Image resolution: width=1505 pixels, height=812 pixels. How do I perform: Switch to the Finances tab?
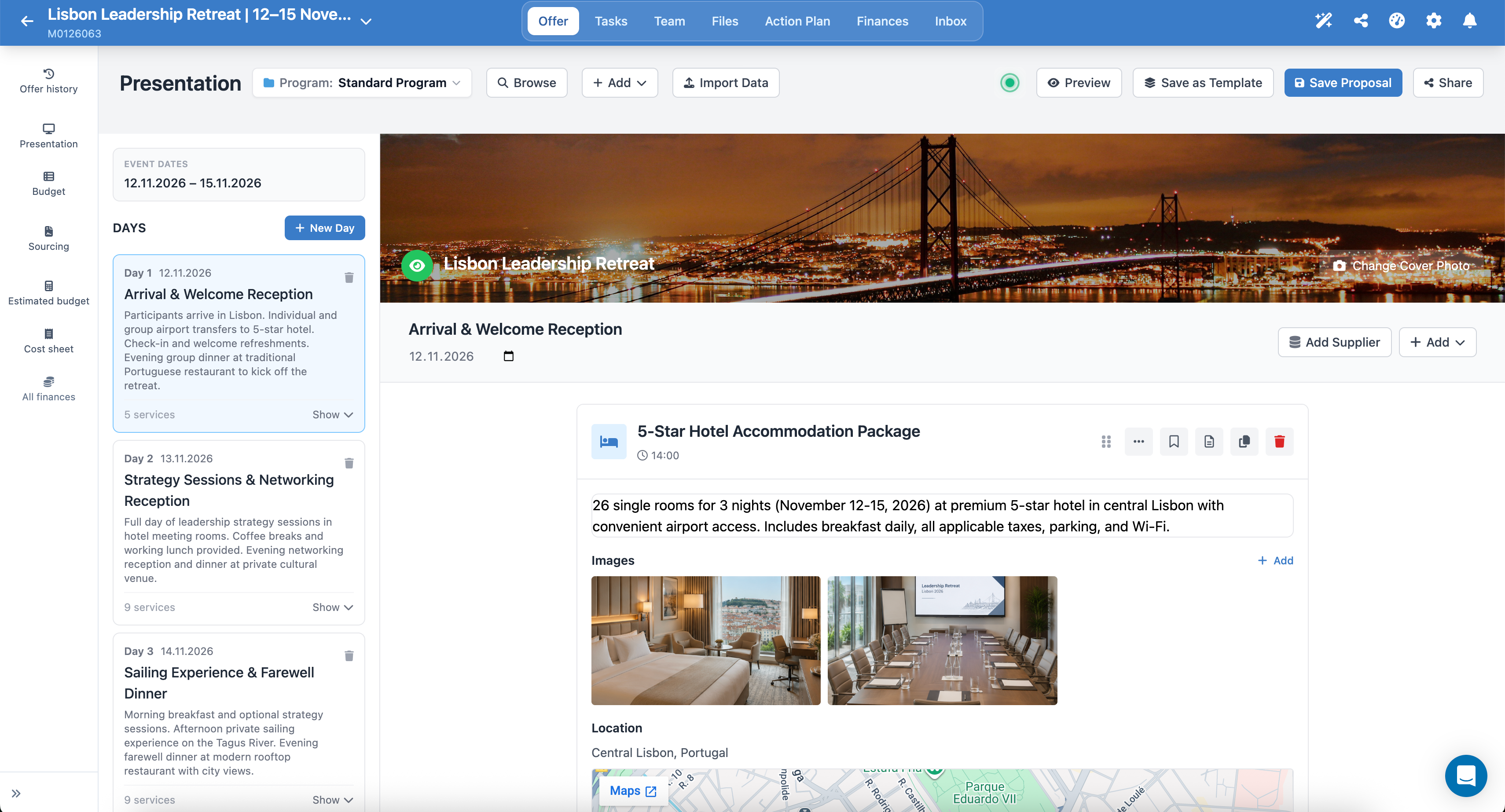[882, 21]
